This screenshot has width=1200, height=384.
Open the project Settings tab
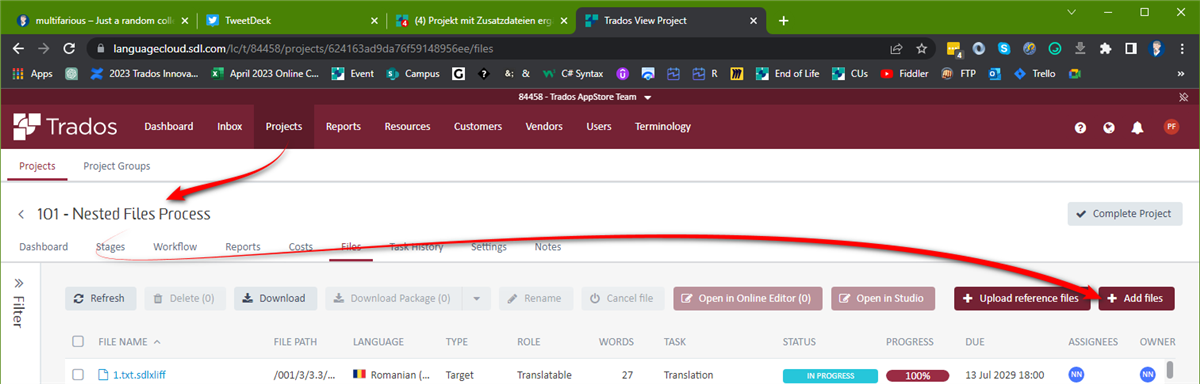click(489, 247)
